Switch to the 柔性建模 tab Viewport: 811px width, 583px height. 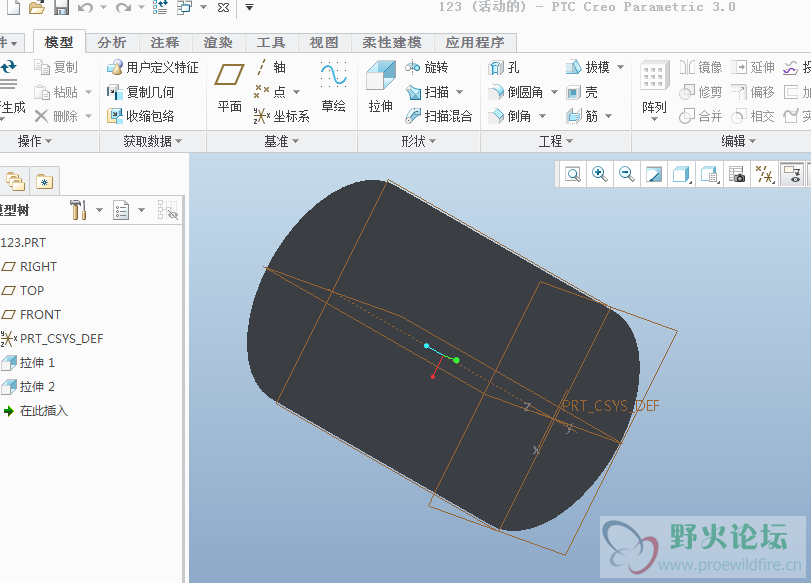392,42
